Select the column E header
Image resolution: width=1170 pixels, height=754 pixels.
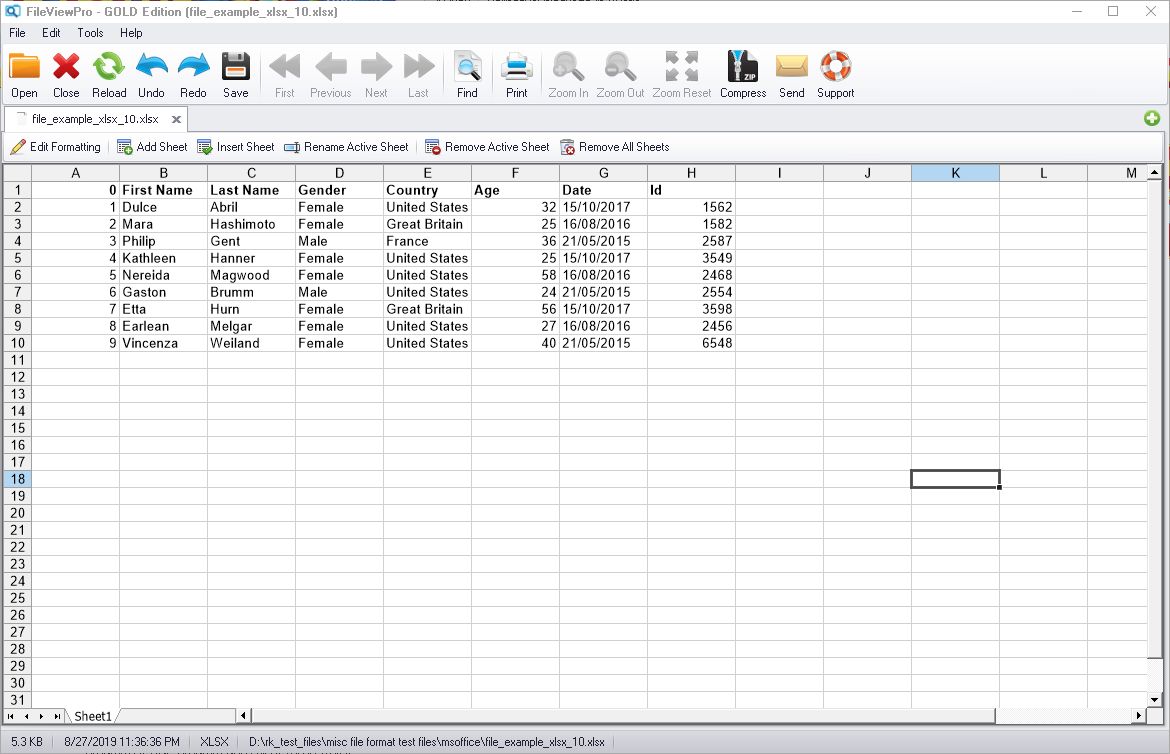point(427,172)
